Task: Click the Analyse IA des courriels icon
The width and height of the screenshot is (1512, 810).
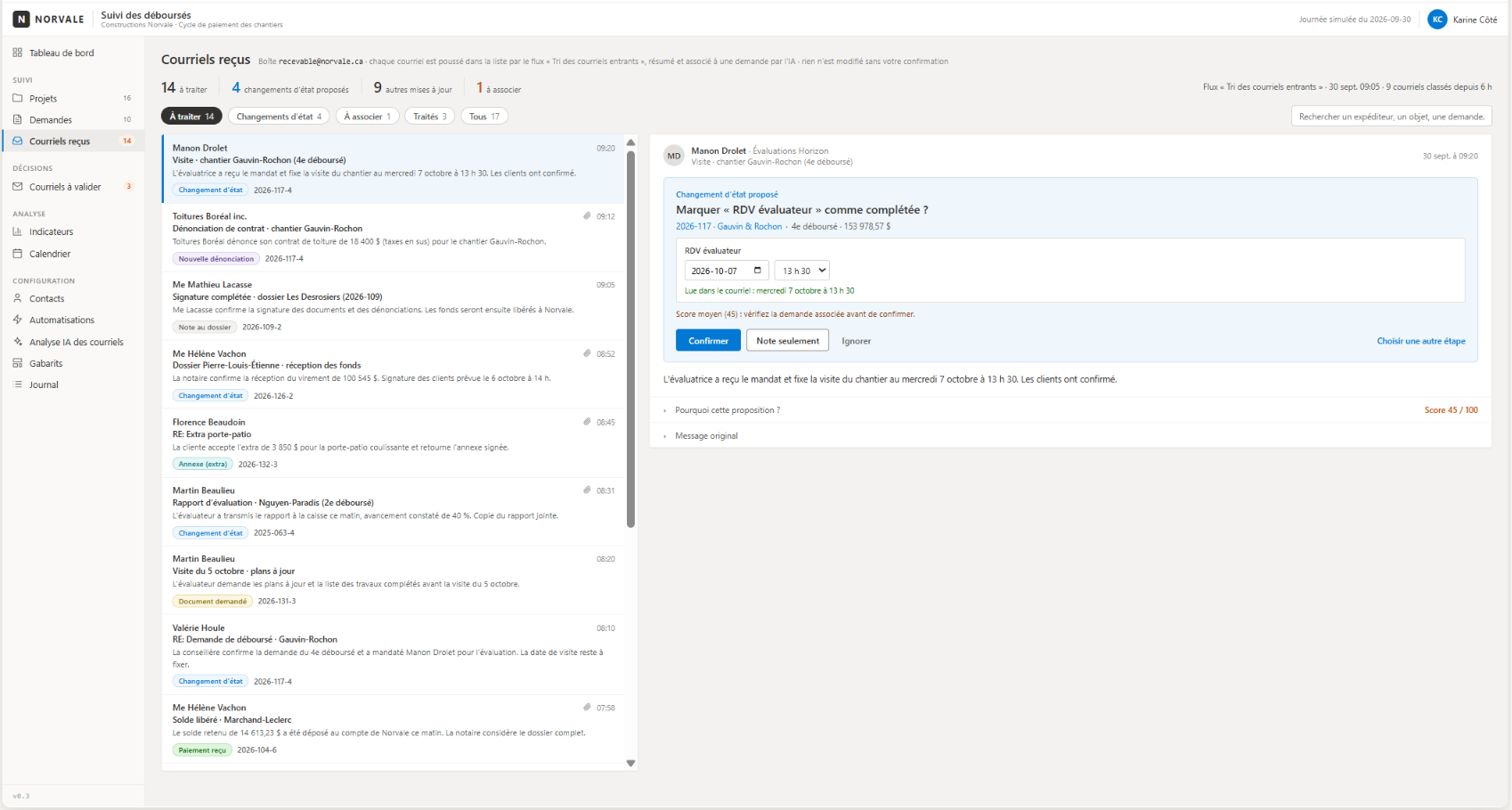Action: pos(18,342)
